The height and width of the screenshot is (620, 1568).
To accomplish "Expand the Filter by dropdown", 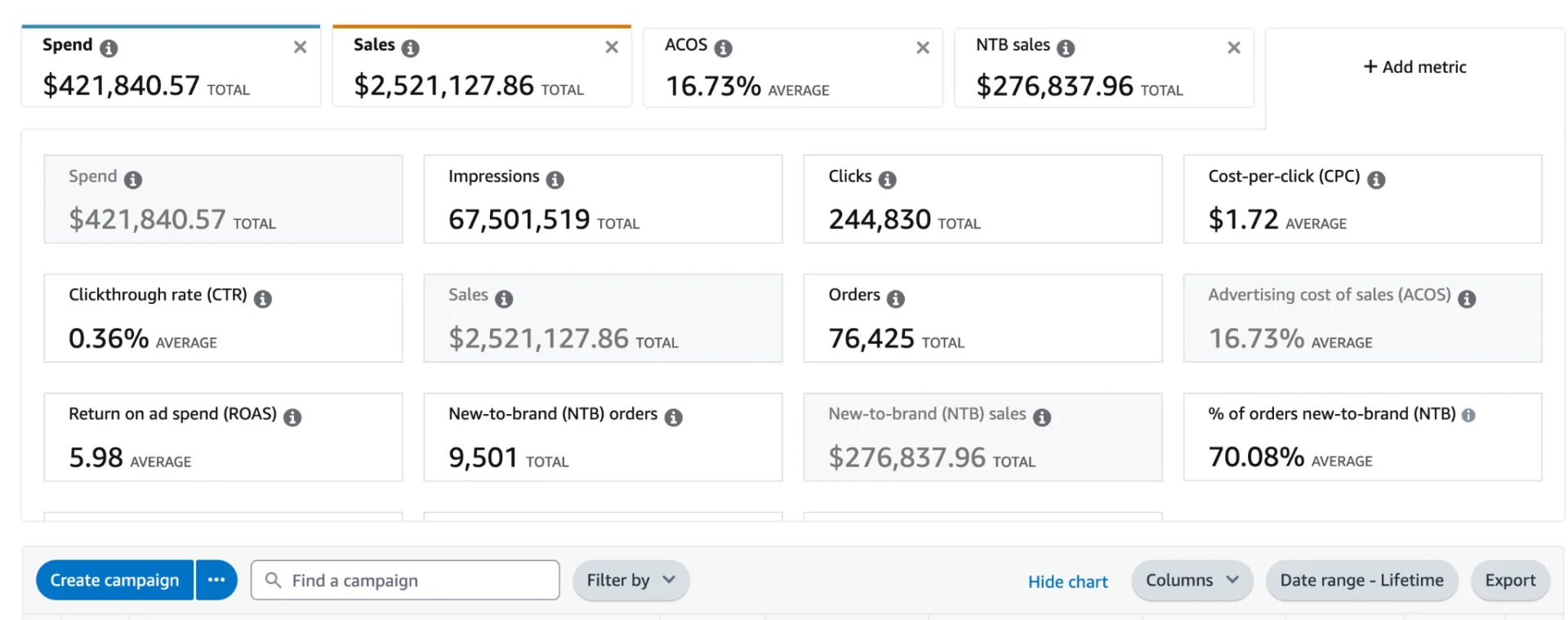I will [x=630, y=580].
